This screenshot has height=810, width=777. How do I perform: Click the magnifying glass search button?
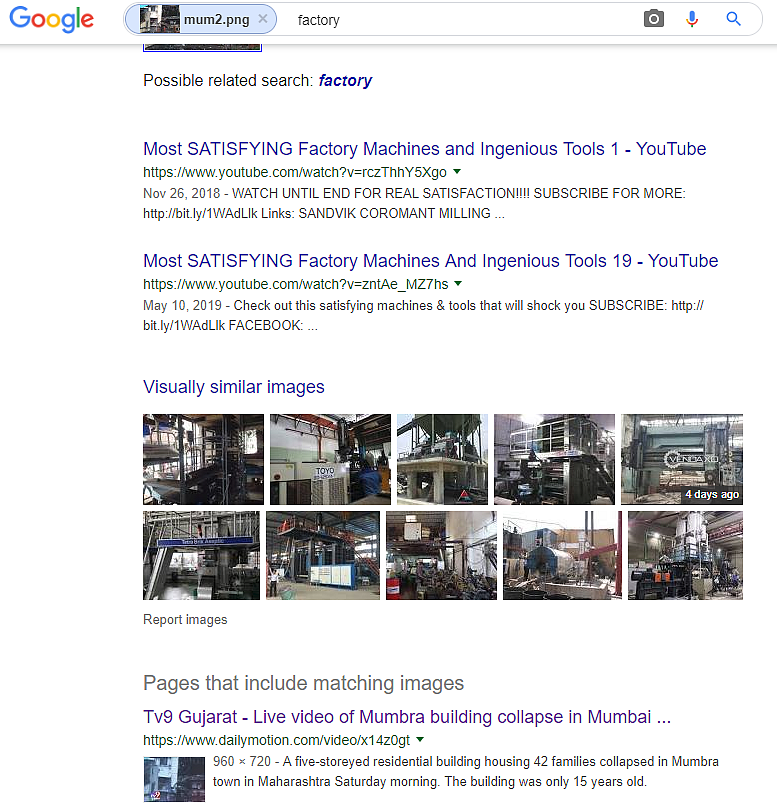pyautogui.click(x=733, y=19)
